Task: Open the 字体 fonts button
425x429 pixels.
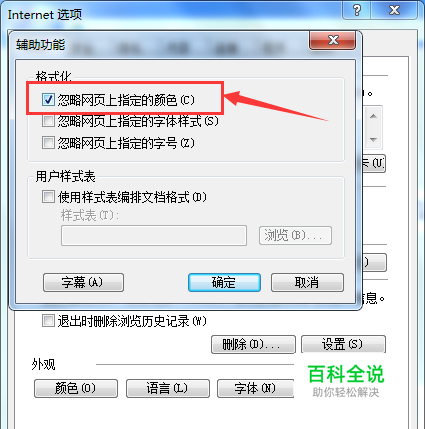Action: tap(256, 388)
